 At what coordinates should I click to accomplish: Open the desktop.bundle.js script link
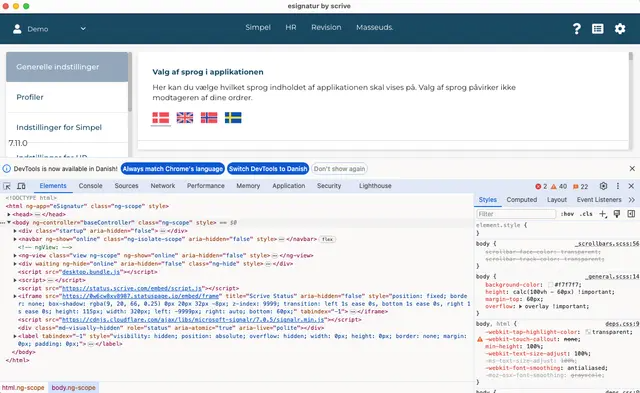[91, 272]
